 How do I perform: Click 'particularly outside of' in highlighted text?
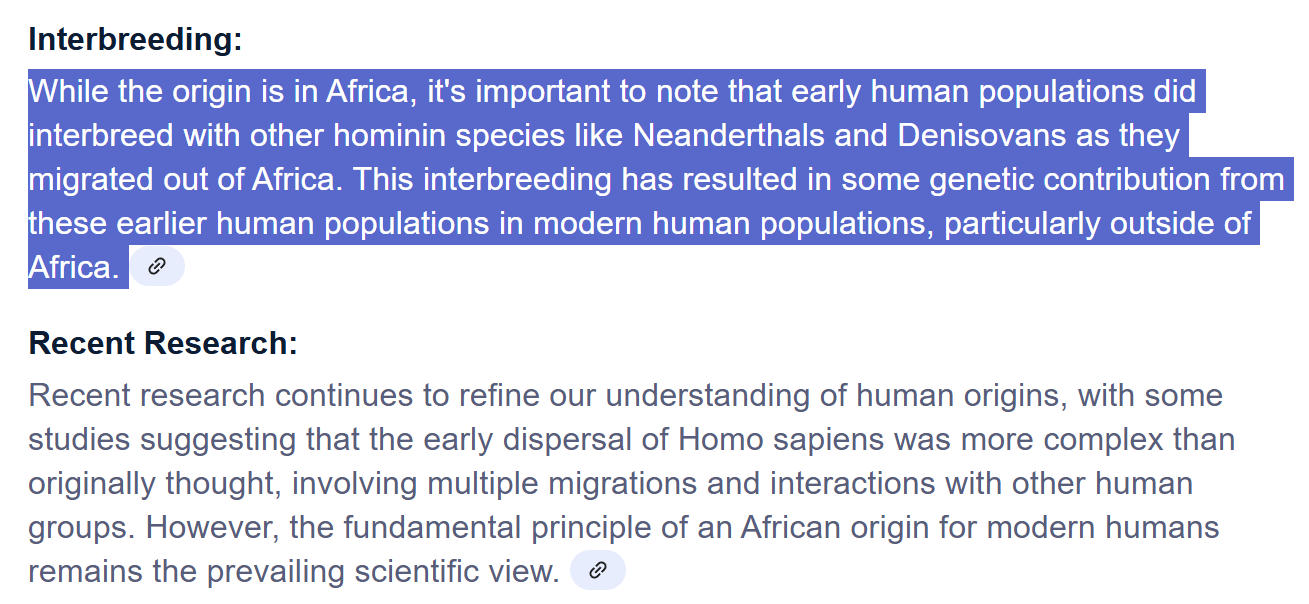(1097, 223)
